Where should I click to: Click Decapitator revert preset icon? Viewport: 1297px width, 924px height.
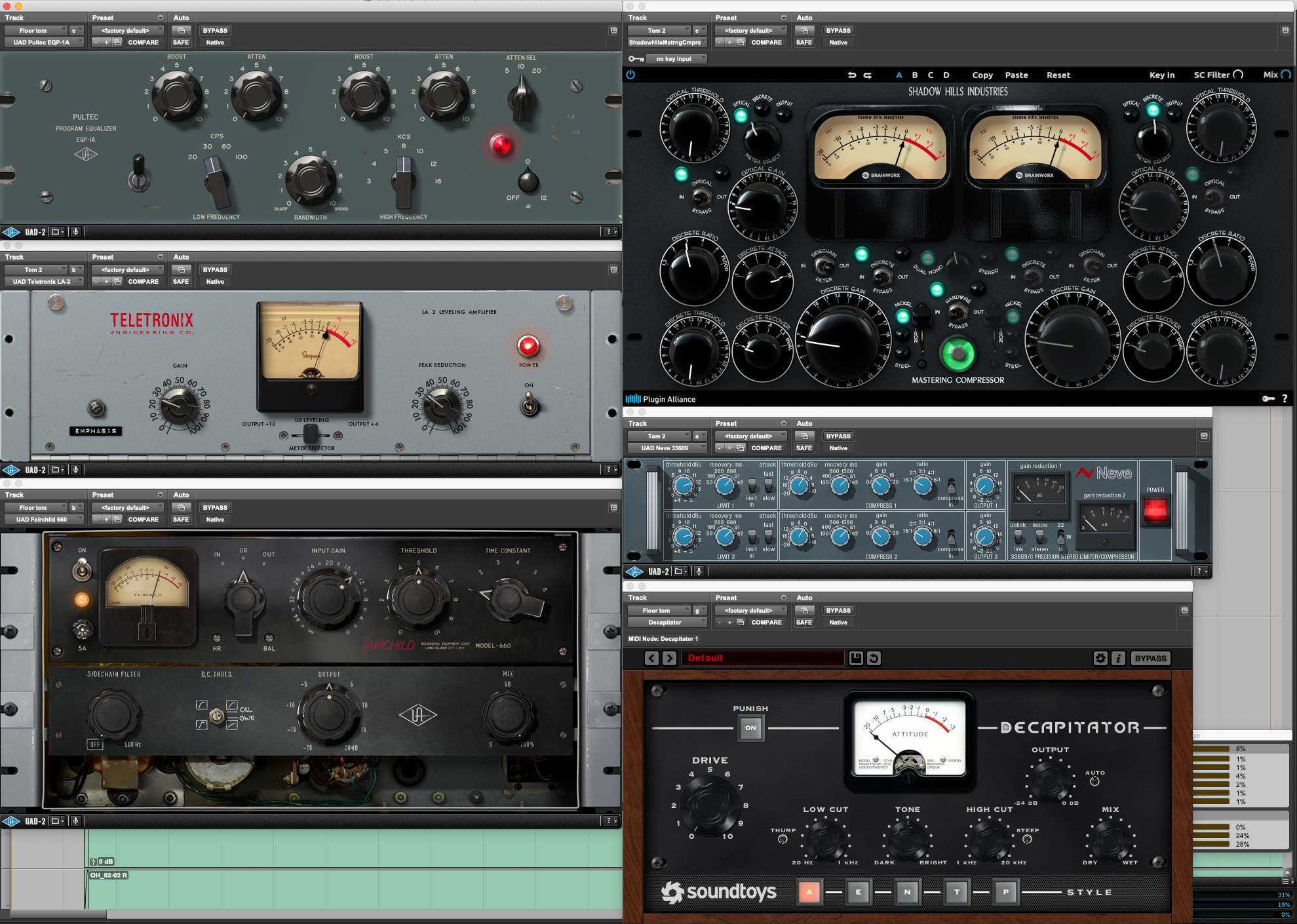874,658
